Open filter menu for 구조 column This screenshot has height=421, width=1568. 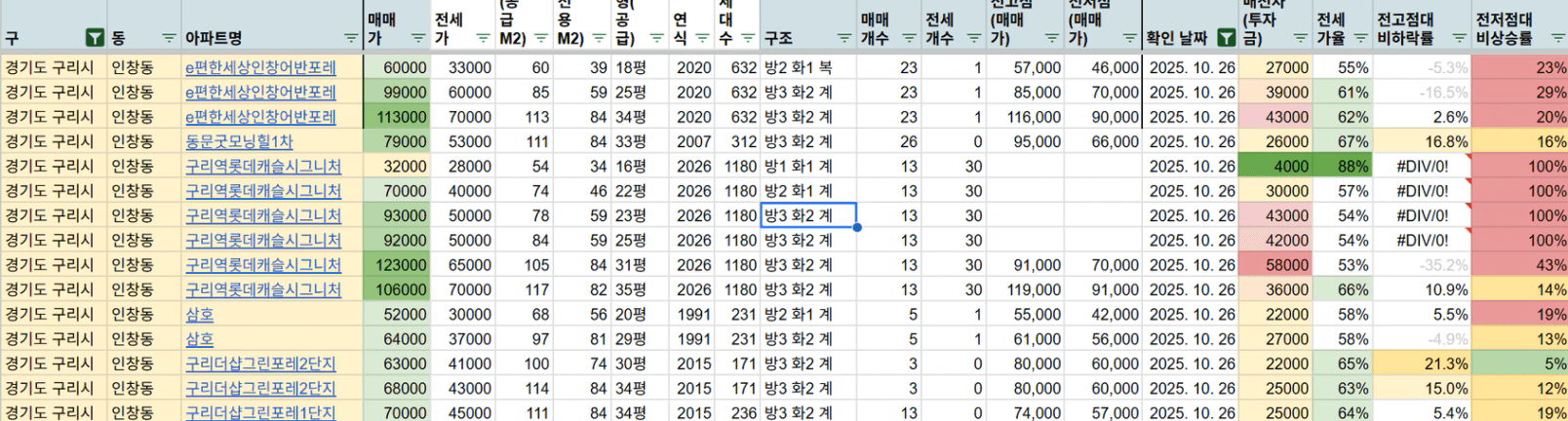pos(844,39)
